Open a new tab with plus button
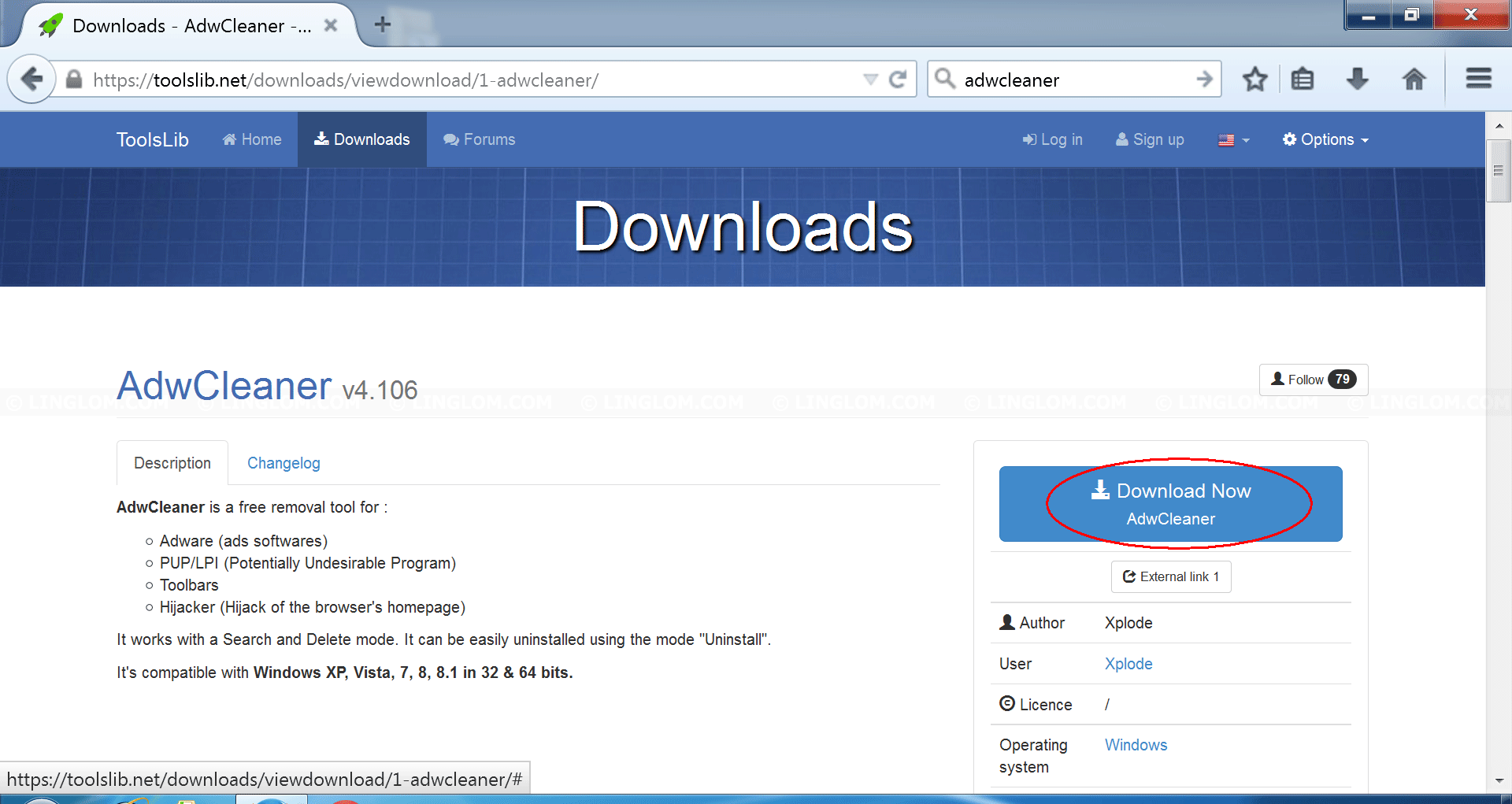This screenshot has width=1512, height=804. (383, 24)
